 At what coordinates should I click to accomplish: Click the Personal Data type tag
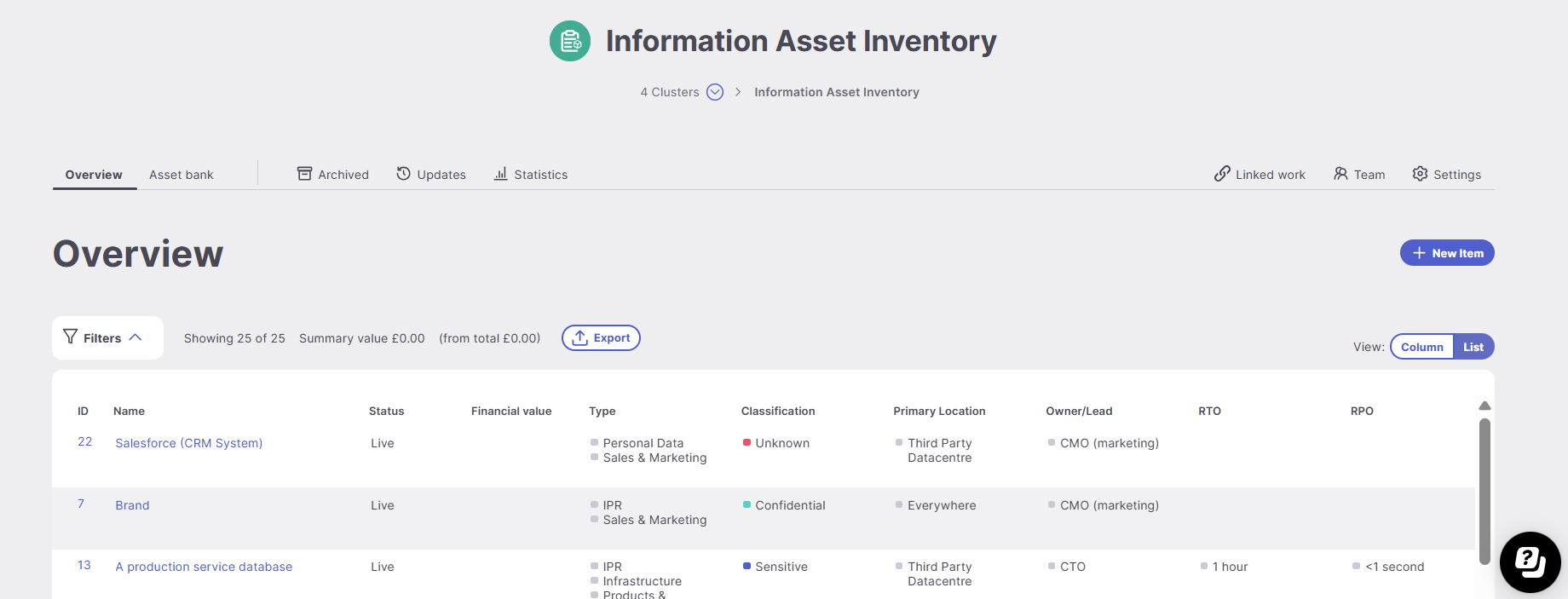click(643, 443)
